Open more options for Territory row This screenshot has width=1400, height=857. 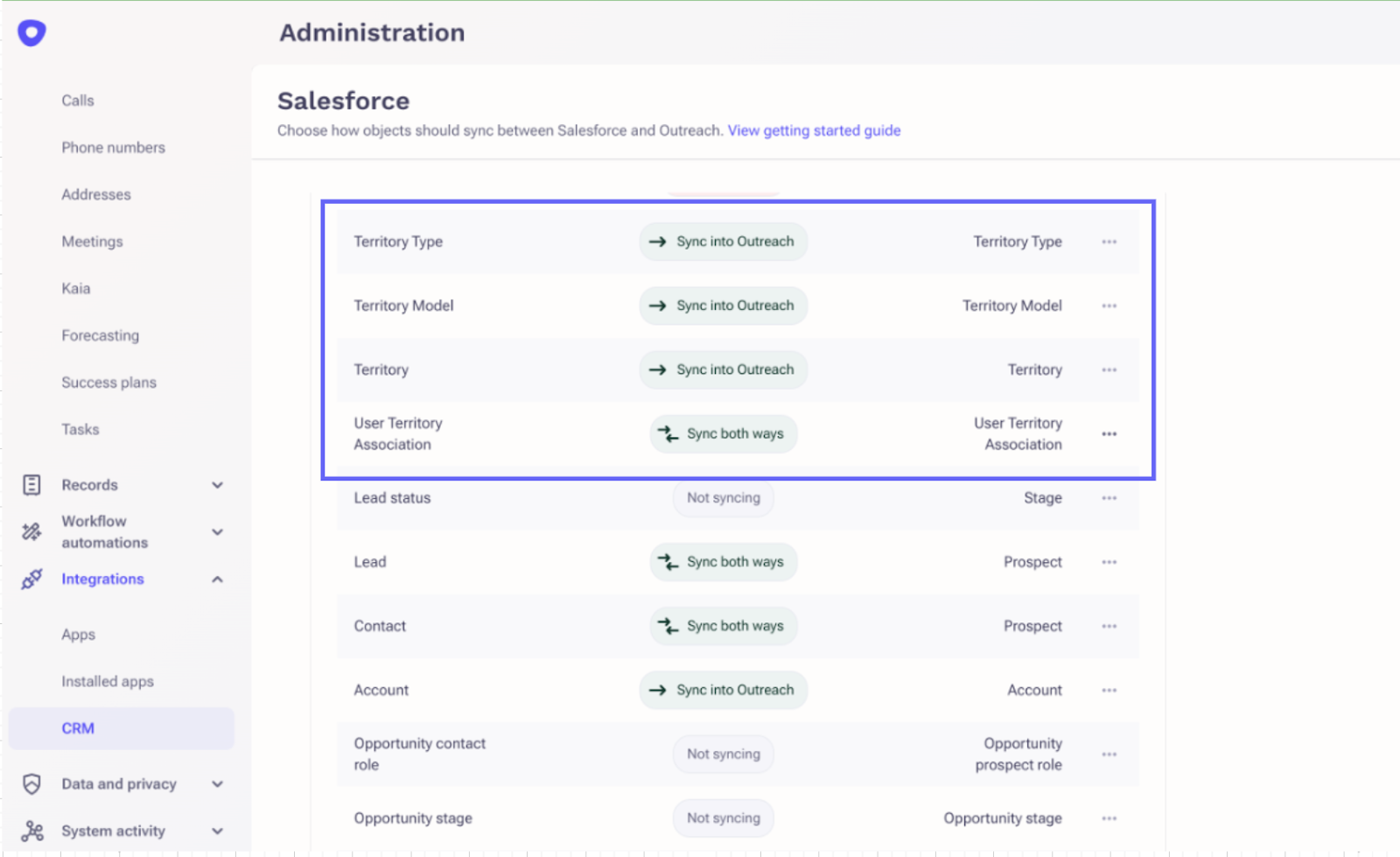pyautogui.click(x=1109, y=369)
